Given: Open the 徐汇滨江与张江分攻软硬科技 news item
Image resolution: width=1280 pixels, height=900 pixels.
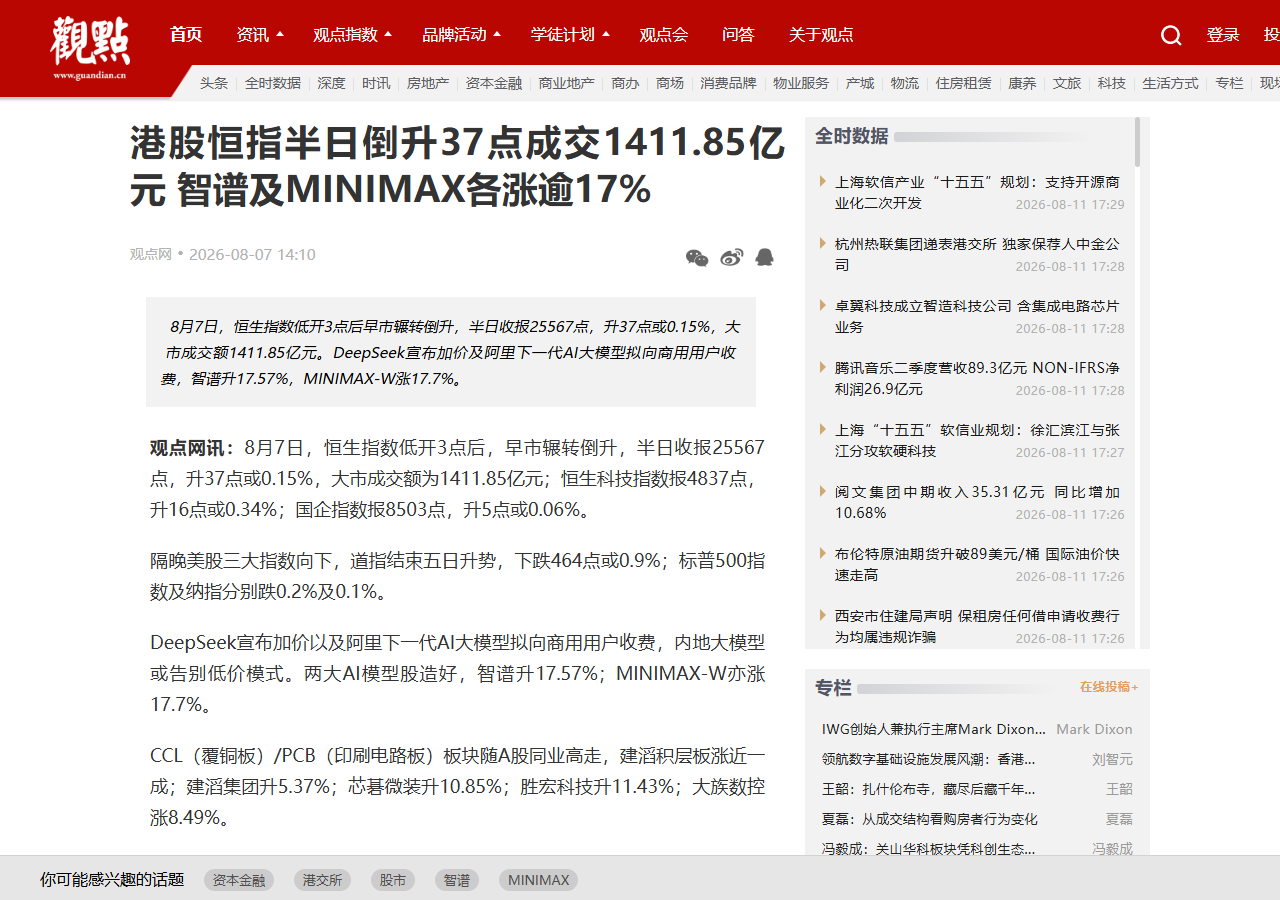Looking at the screenshot, I should [977, 440].
